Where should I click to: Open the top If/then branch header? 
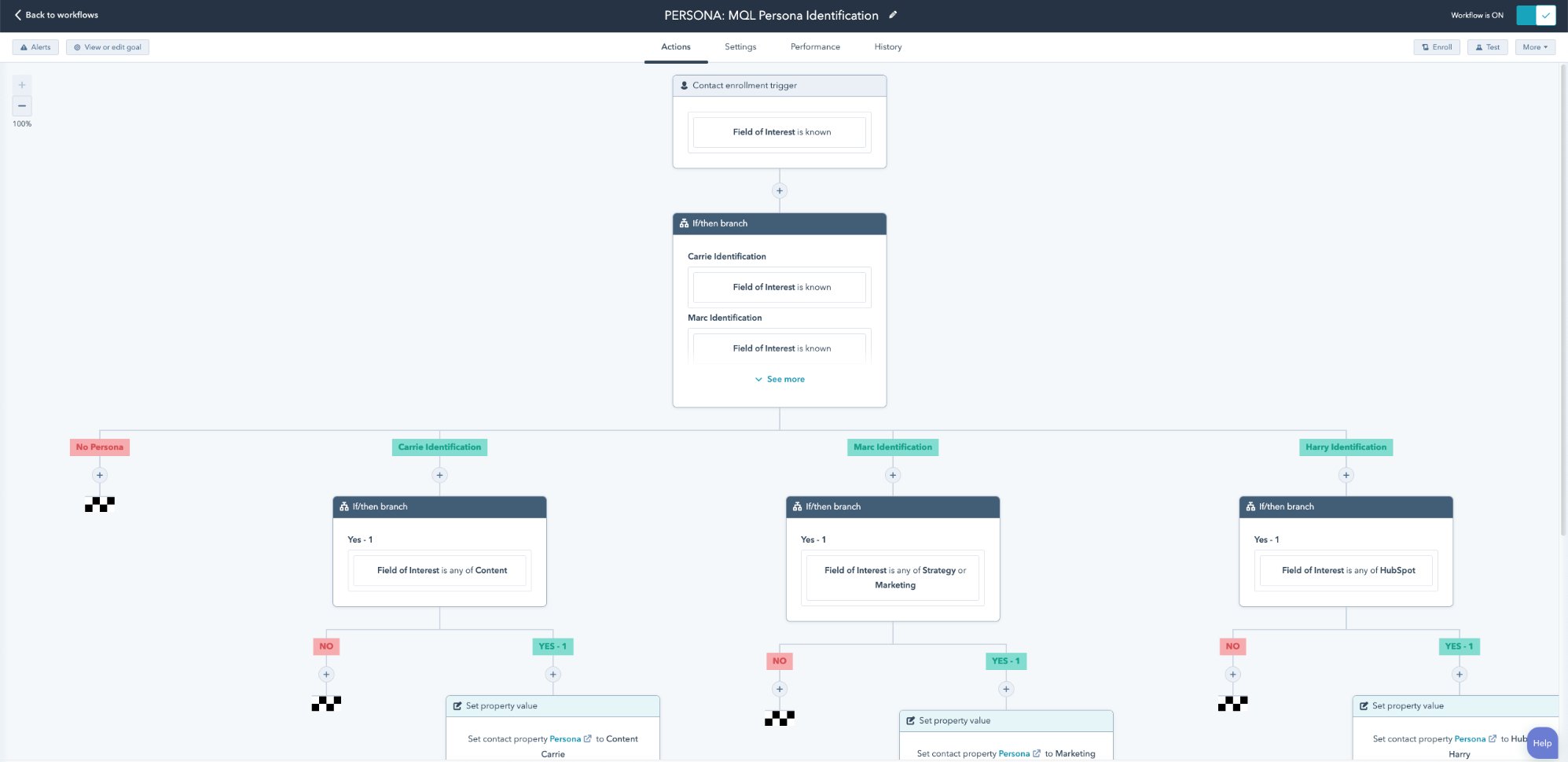780,223
